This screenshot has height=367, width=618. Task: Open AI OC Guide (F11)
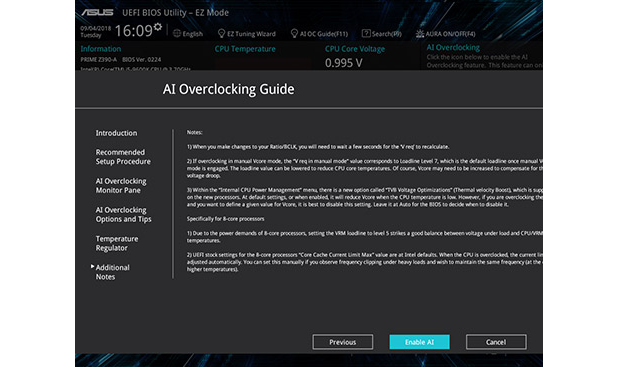(319, 34)
